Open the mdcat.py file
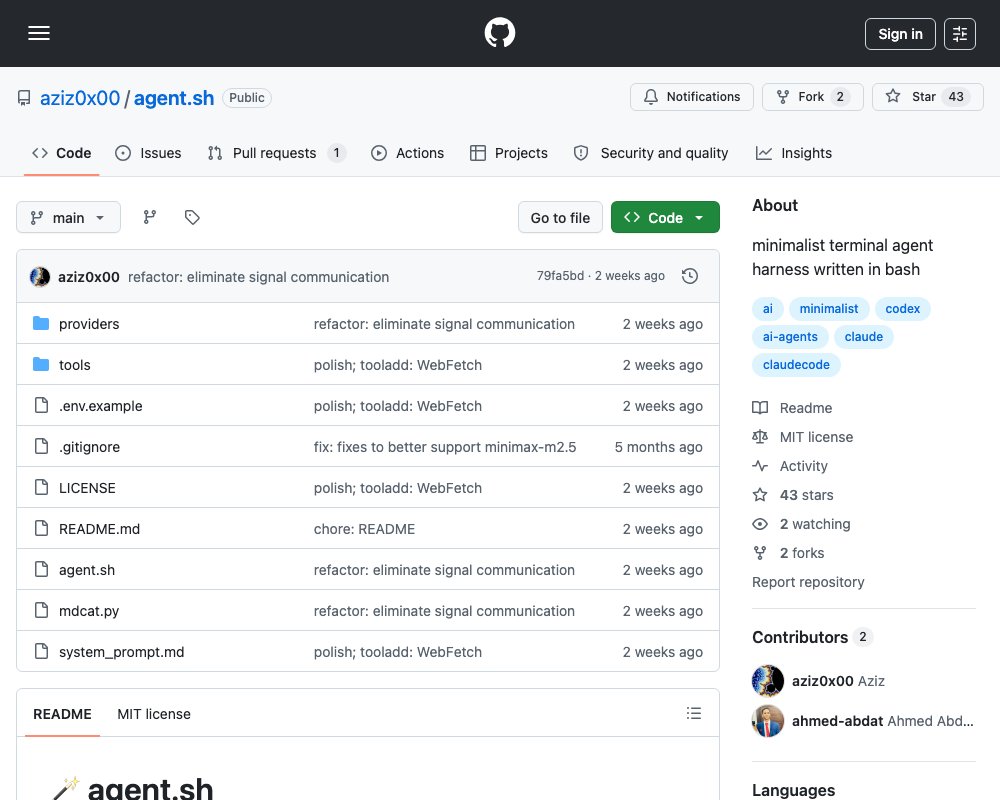This screenshot has width=1000, height=800. pos(89,611)
